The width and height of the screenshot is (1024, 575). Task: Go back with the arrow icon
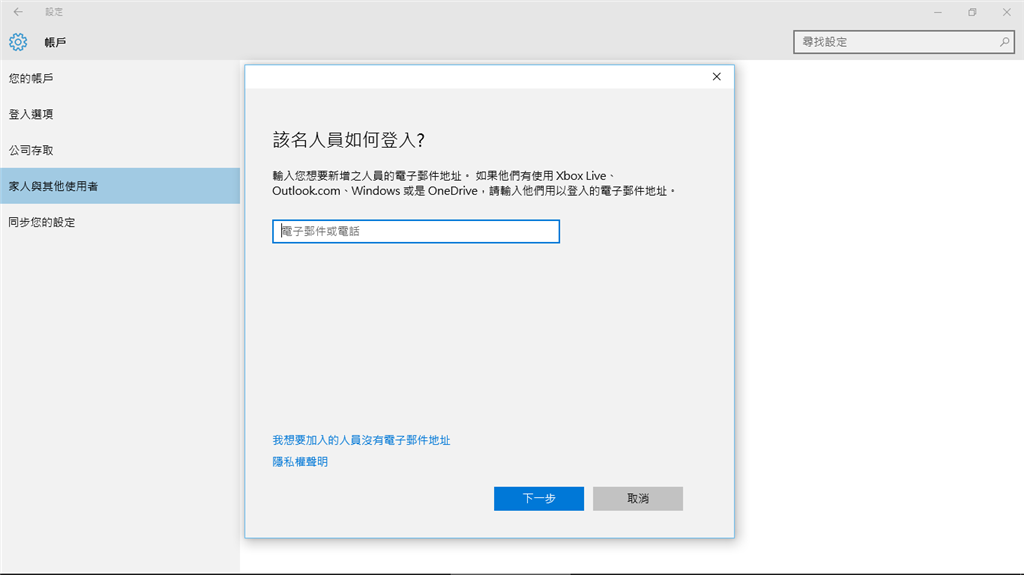(18, 12)
